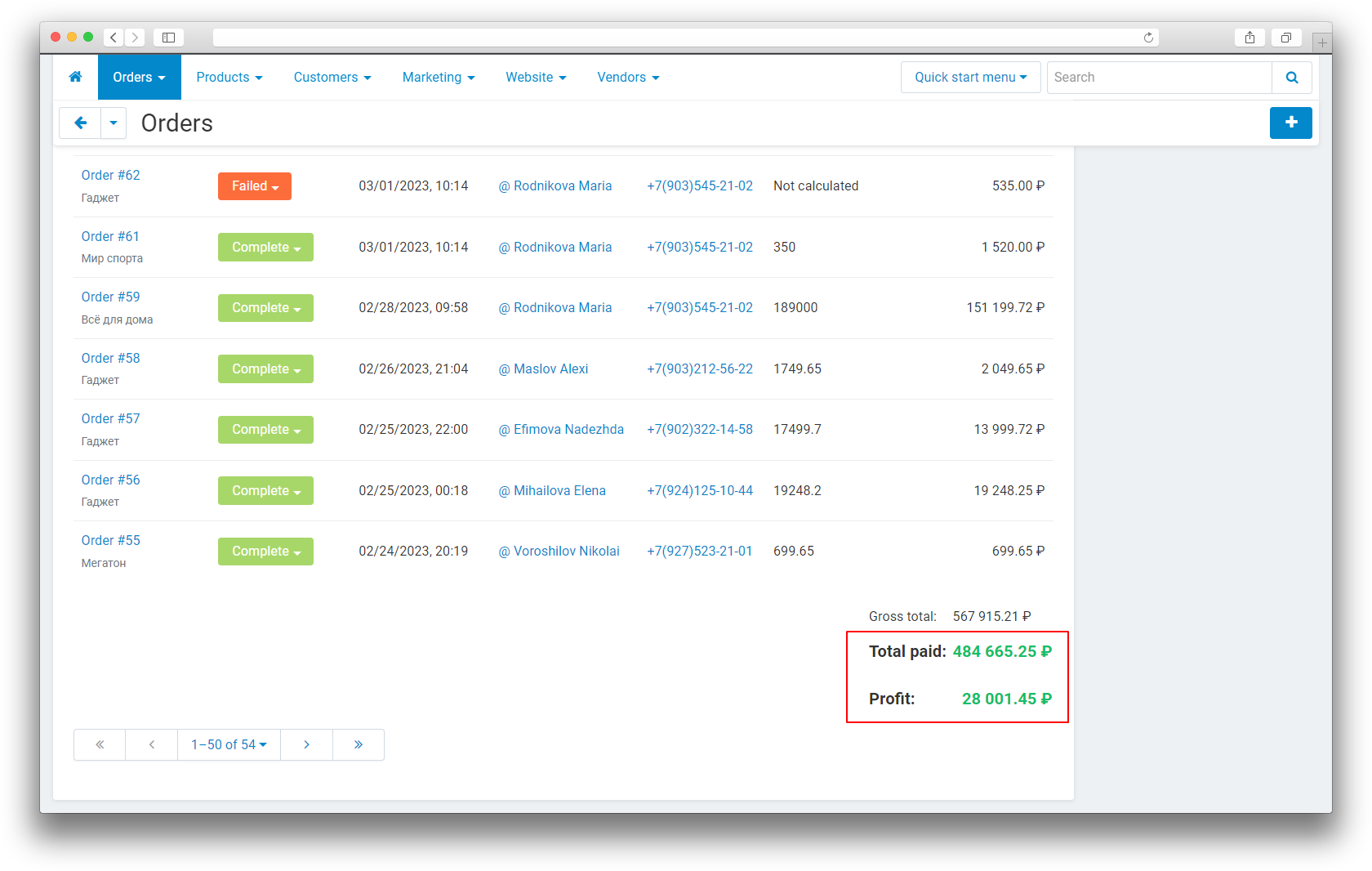1372x871 pixels.
Task: Open the Marketing menu
Action: tap(438, 78)
